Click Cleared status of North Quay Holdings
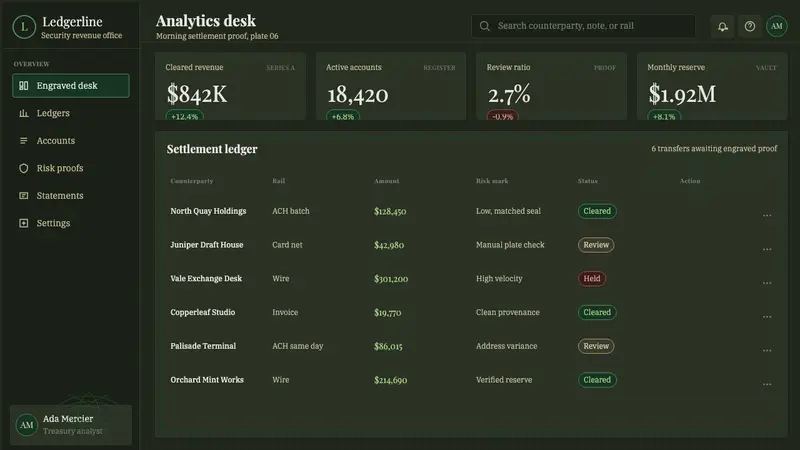Viewport: 800px width, 450px height. pyautogui.click(x=597, y=211)
